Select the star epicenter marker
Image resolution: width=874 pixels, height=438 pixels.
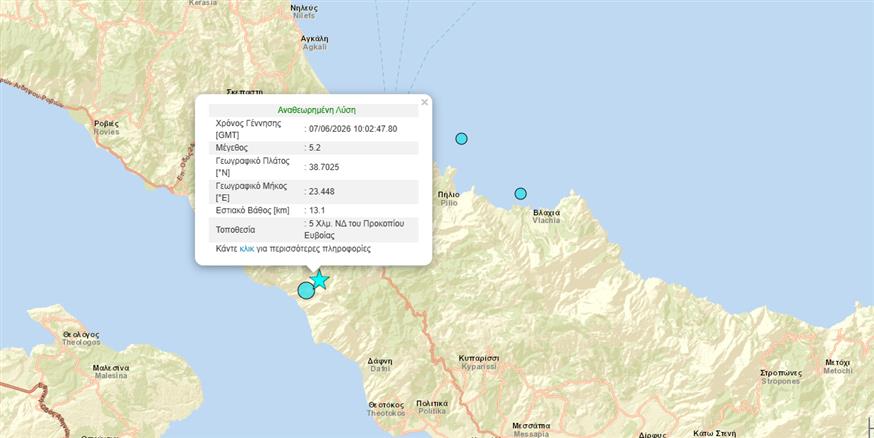point(319,279)
